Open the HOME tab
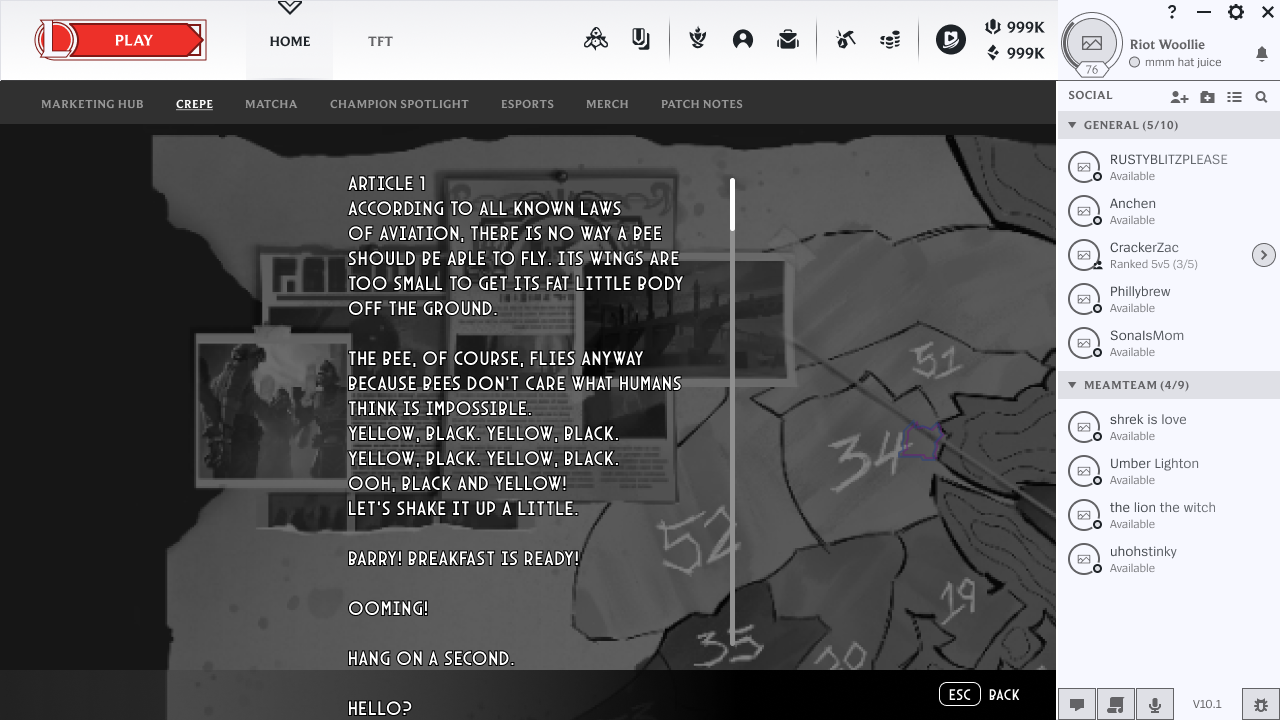This screenshot has height=720, width=1280. (290, 41)
